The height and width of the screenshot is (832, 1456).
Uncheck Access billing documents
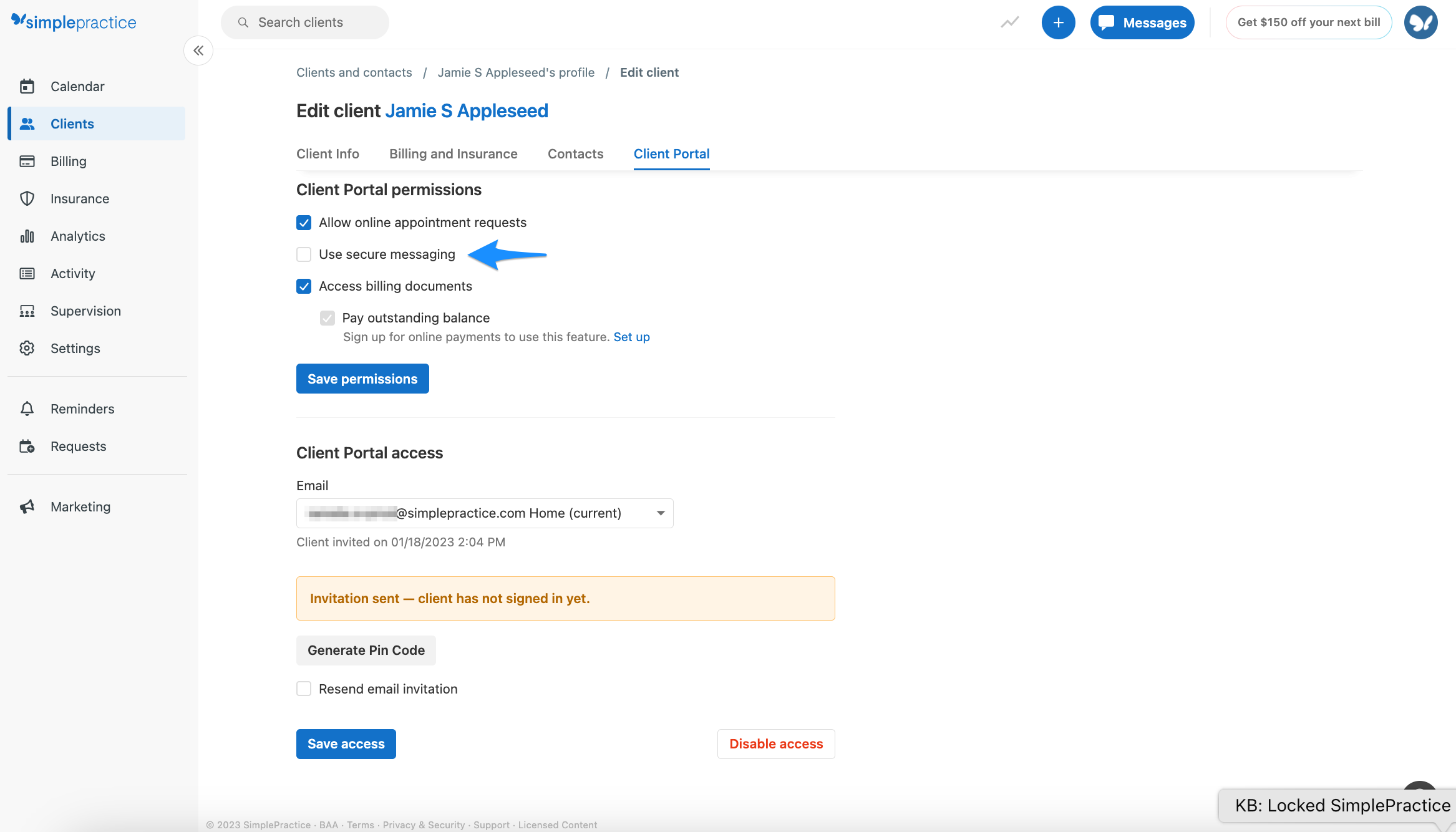(x=304, y=286)
